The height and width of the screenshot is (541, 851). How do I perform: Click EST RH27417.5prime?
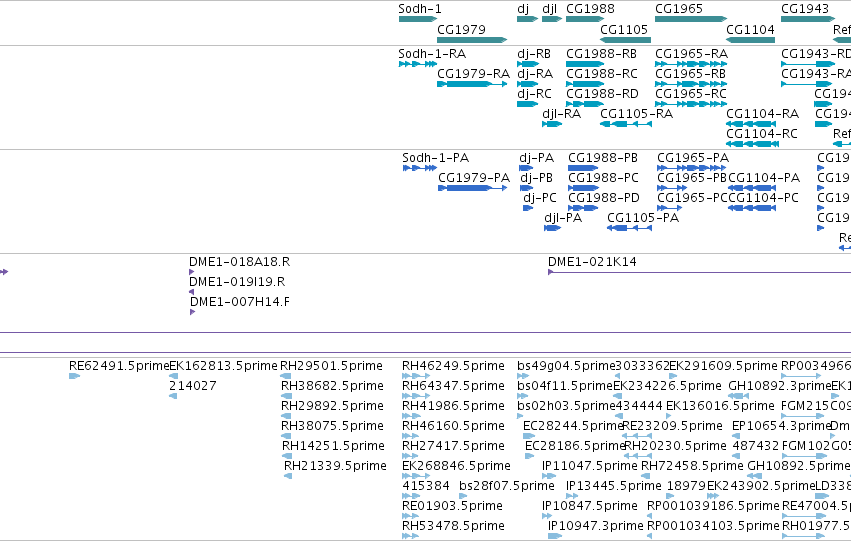(453, 447)
